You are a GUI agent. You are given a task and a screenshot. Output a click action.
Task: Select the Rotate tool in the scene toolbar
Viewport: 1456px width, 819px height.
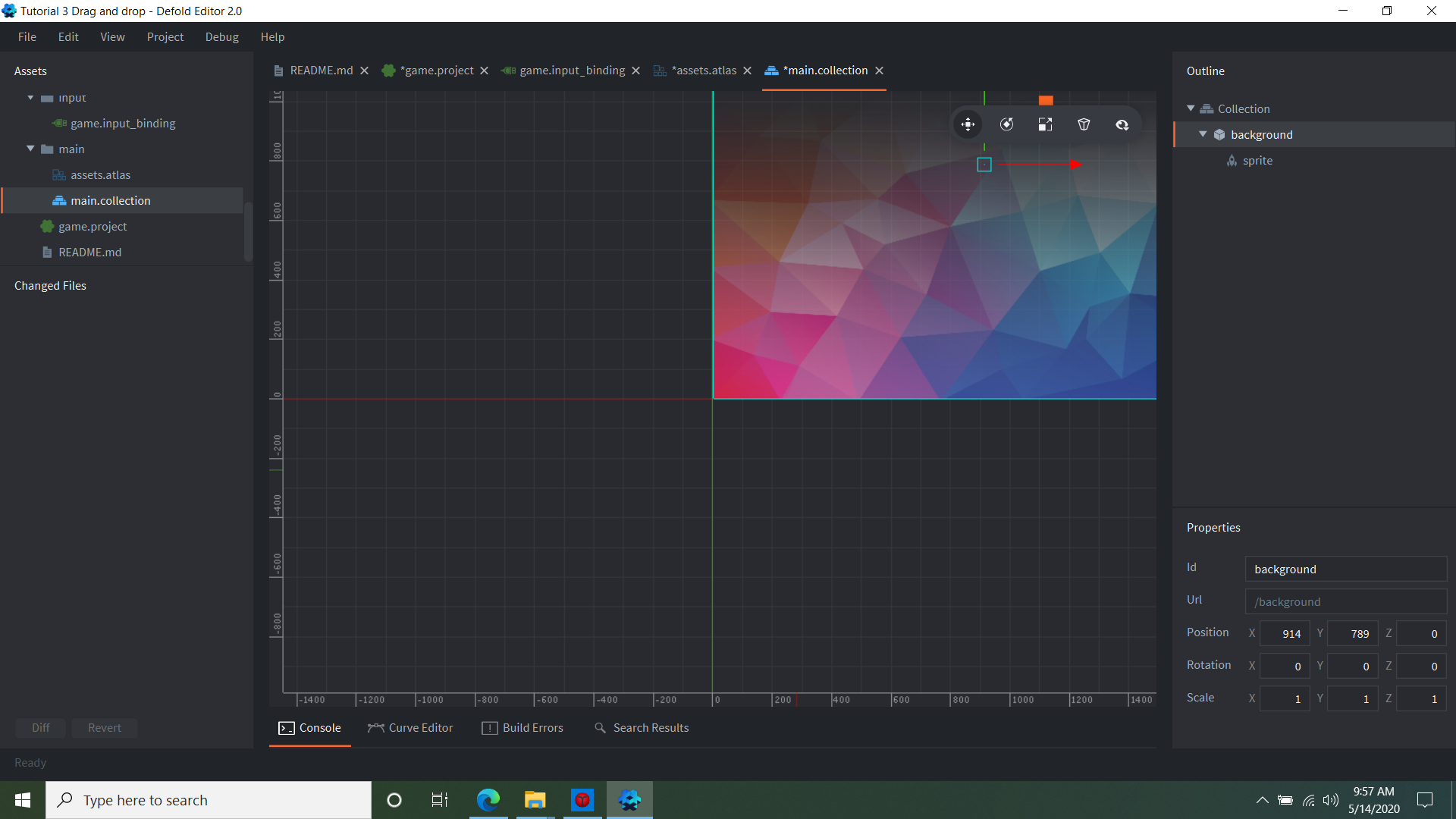coord(1006,124)
